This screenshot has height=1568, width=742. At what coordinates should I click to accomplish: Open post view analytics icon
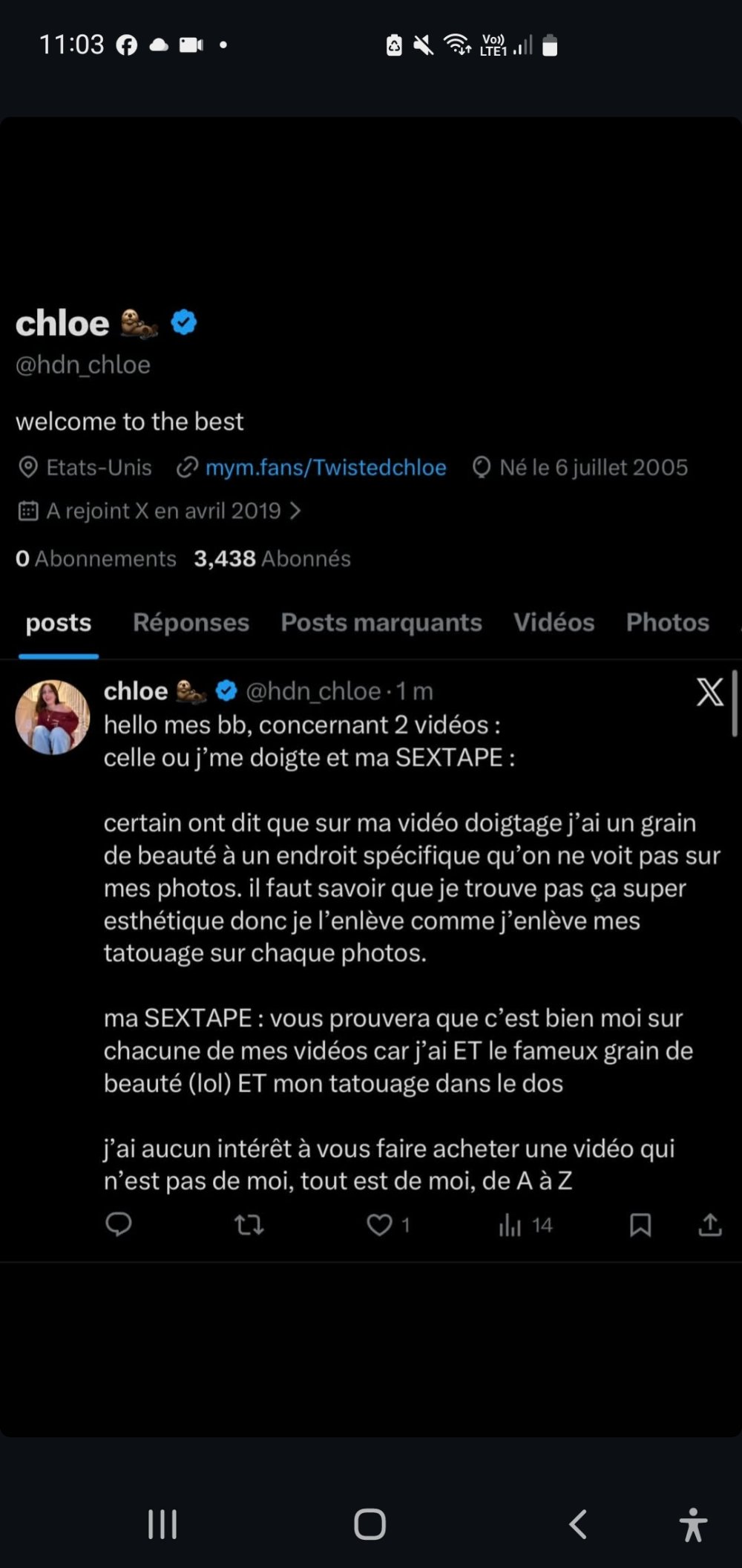[510, 1225]
